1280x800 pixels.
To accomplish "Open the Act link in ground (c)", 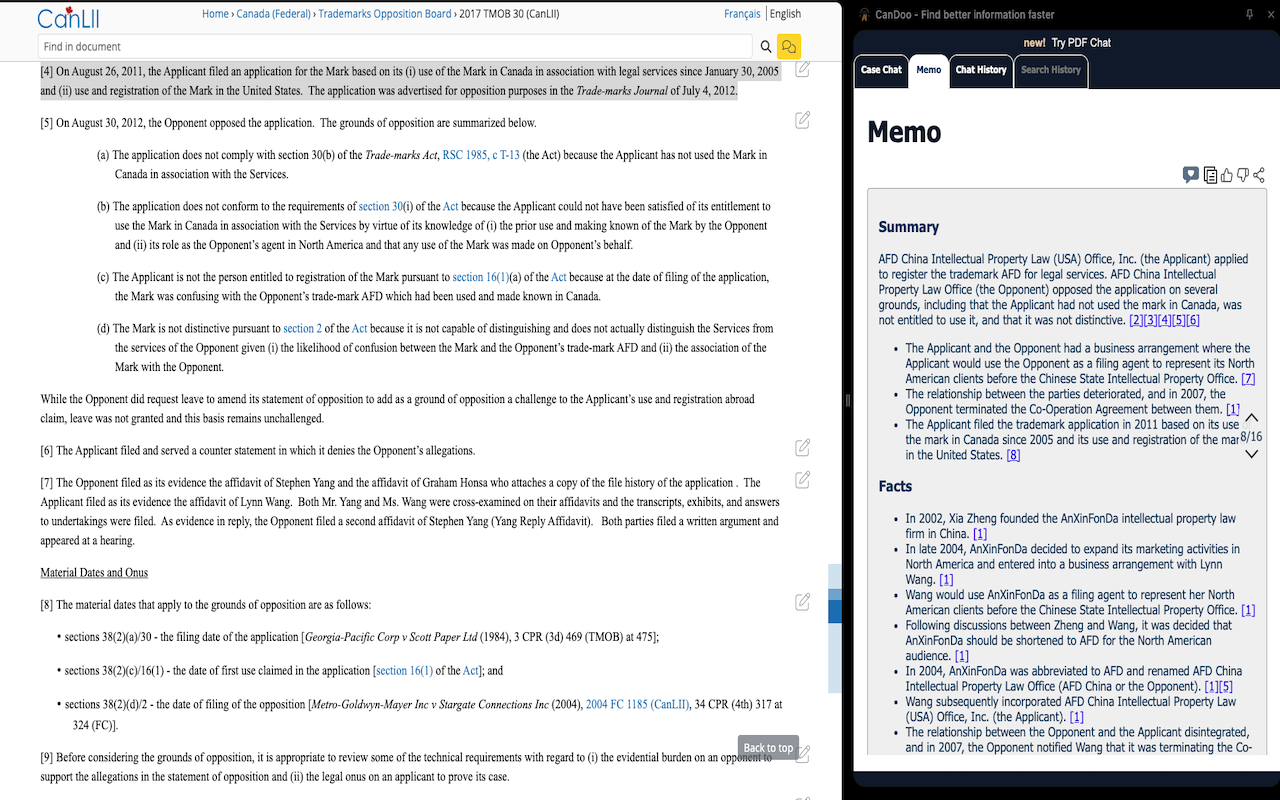I will point(559,277).
